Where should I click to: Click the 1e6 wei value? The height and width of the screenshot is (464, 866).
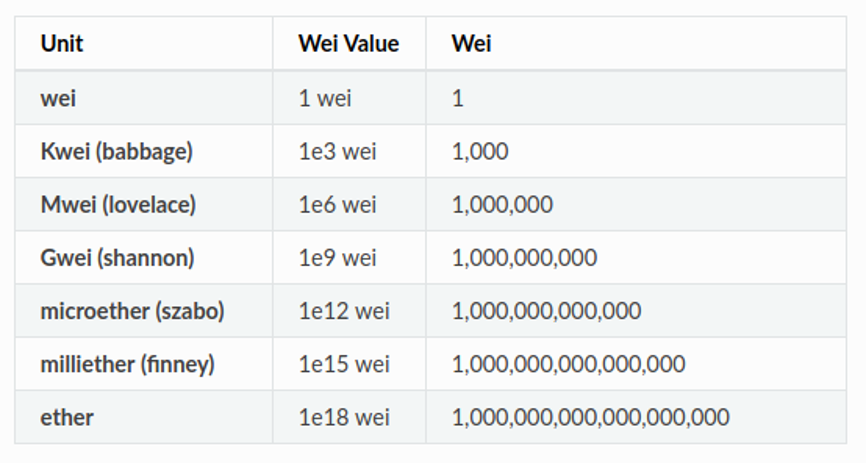(337, 205)
